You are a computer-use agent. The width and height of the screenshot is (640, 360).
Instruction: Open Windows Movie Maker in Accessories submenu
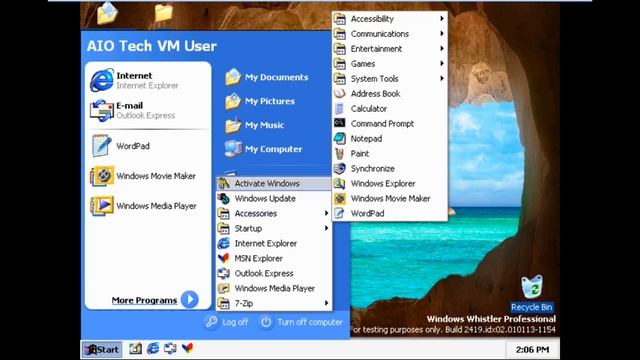pos(390,198)
